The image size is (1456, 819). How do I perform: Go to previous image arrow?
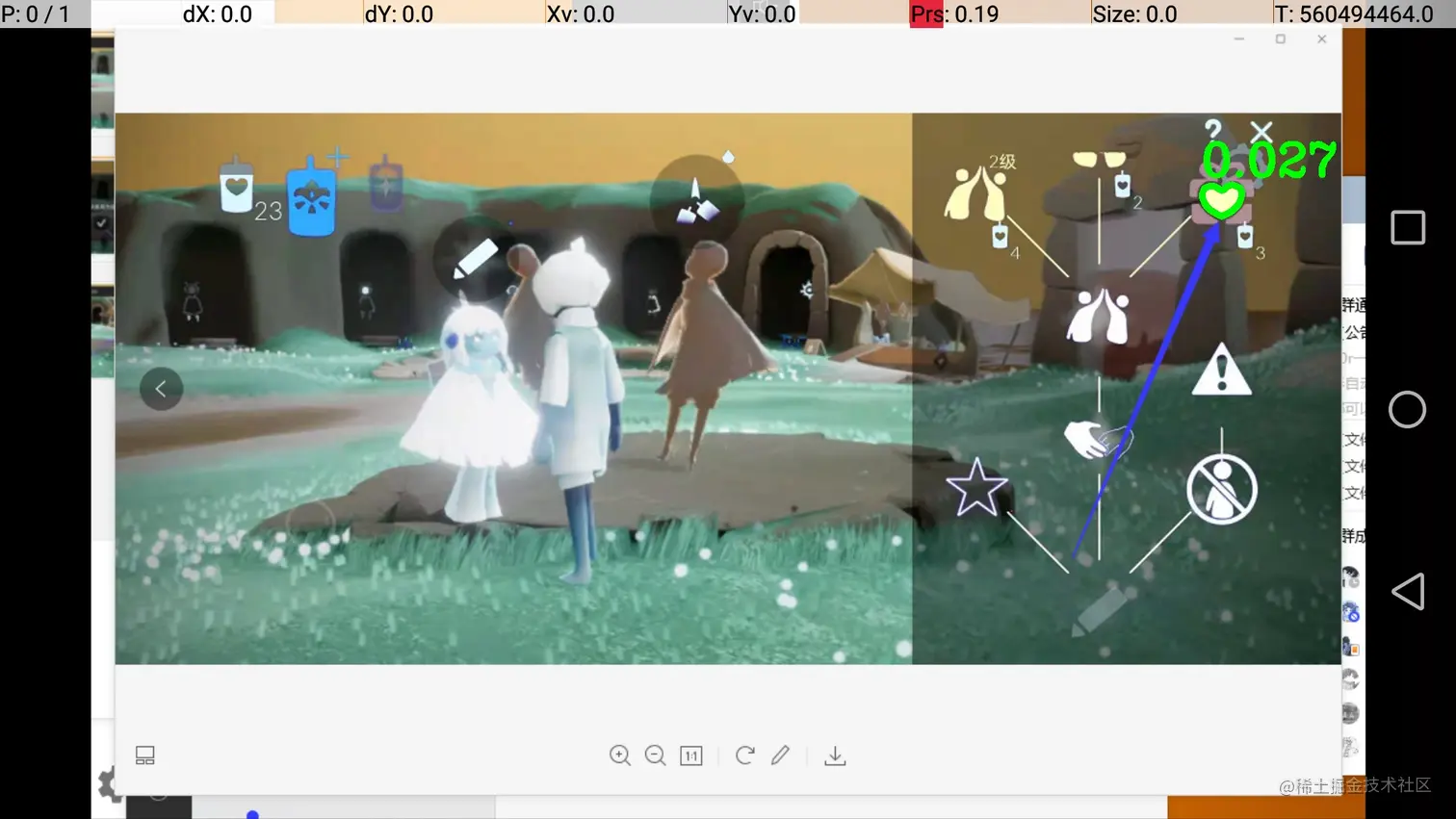tap(161, 389)
